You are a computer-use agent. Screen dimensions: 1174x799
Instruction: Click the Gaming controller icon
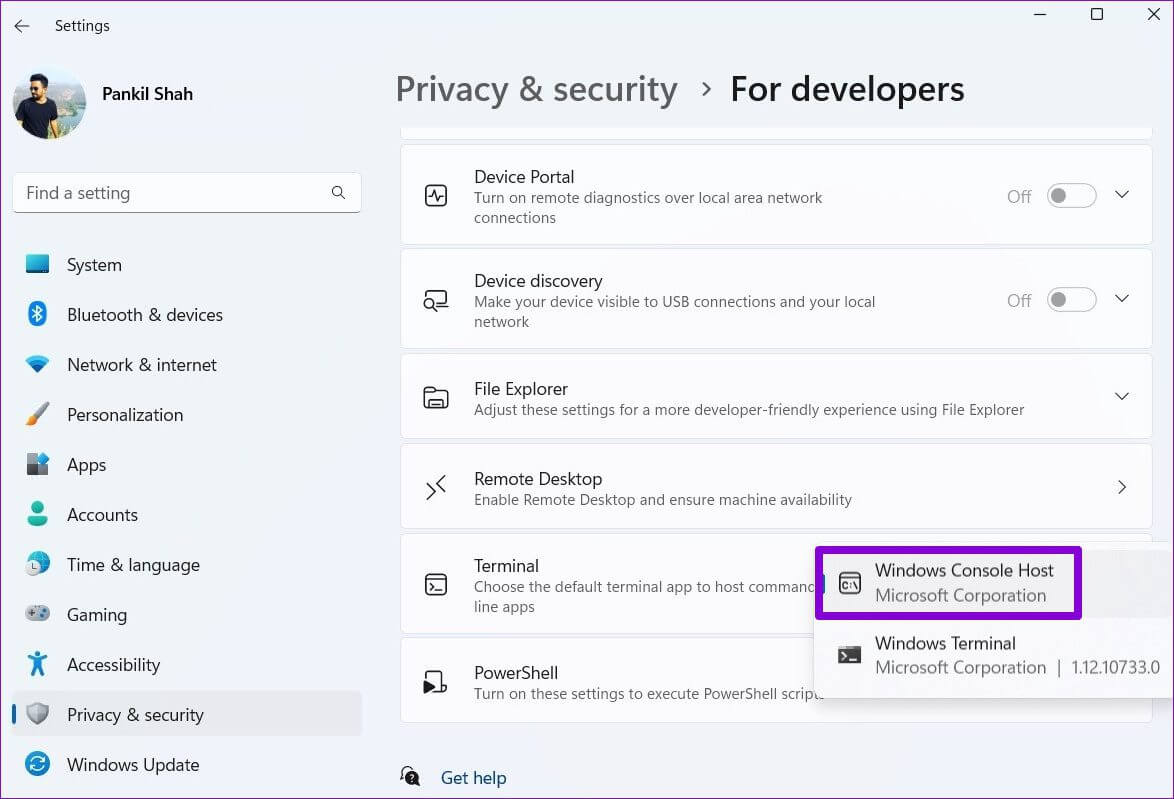point(37,614)
